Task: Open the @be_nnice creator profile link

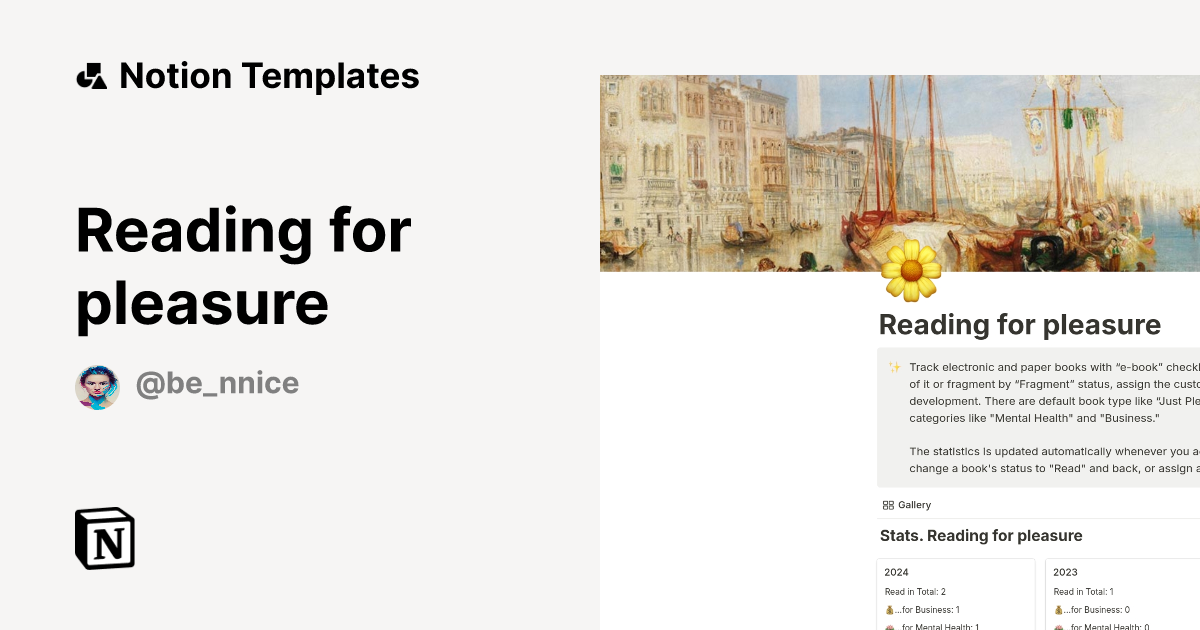Action: coord(217,383)
